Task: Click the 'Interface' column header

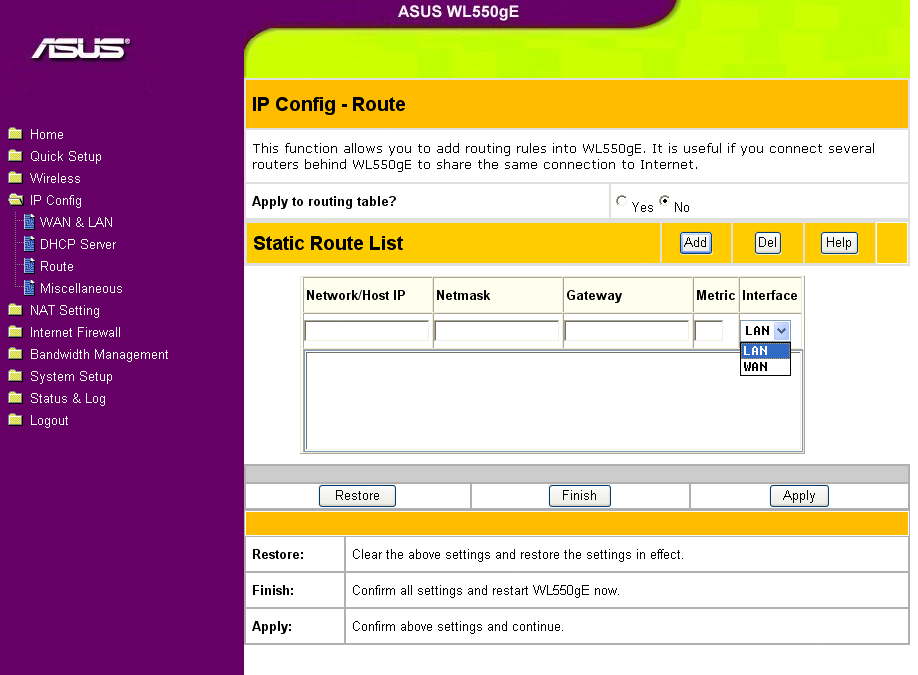Action: (x=769, y=296)
